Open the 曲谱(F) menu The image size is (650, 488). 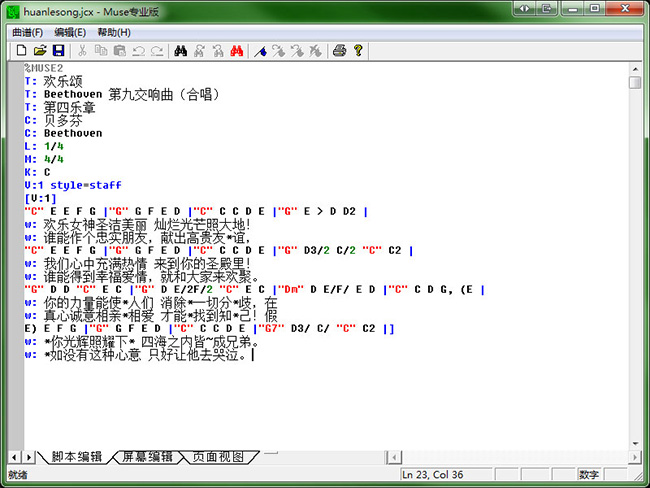[27, 32]
